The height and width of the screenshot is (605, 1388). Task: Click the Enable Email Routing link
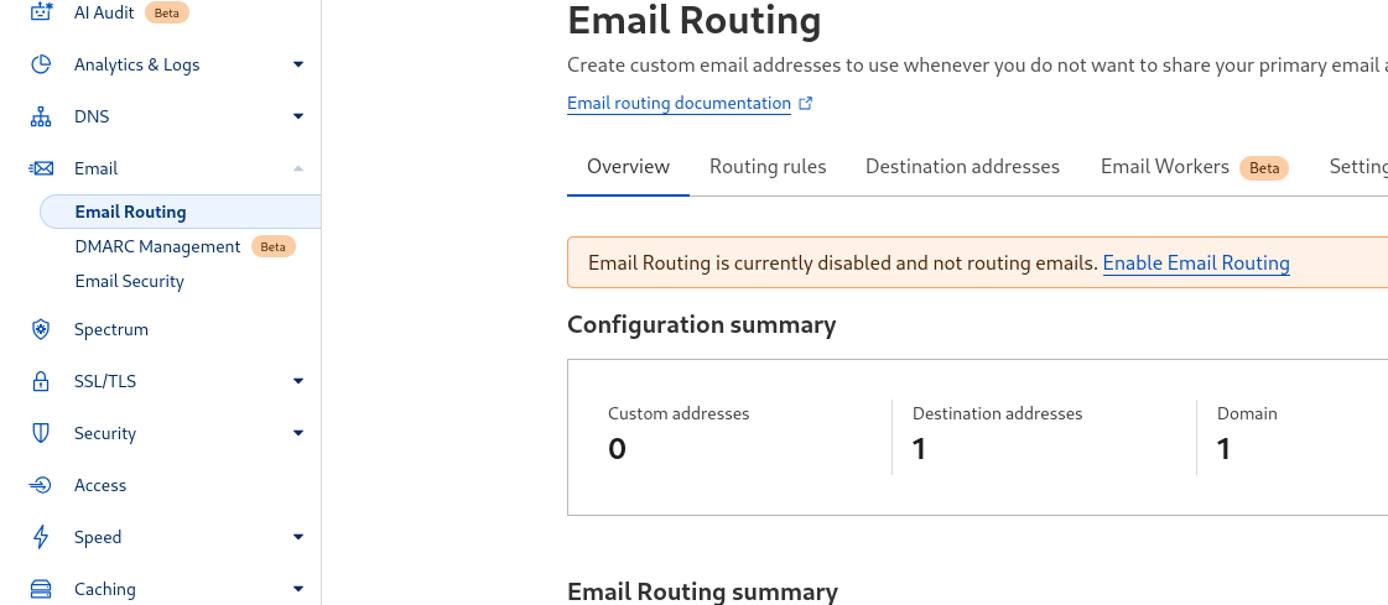[1196, 262]
